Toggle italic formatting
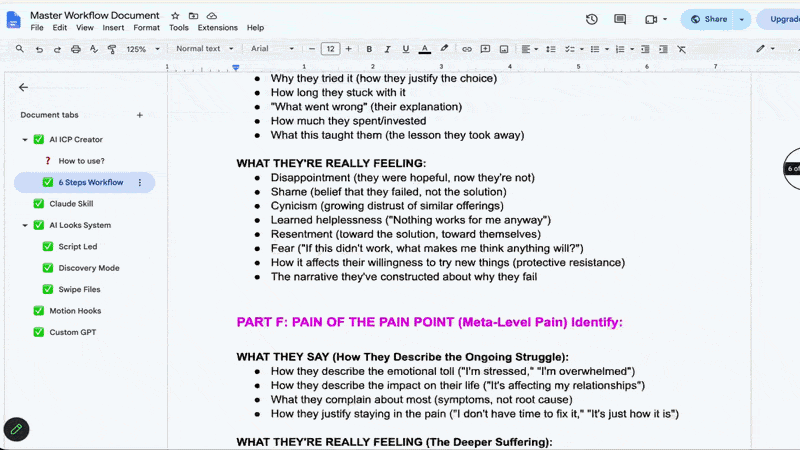 coord(387,49)
